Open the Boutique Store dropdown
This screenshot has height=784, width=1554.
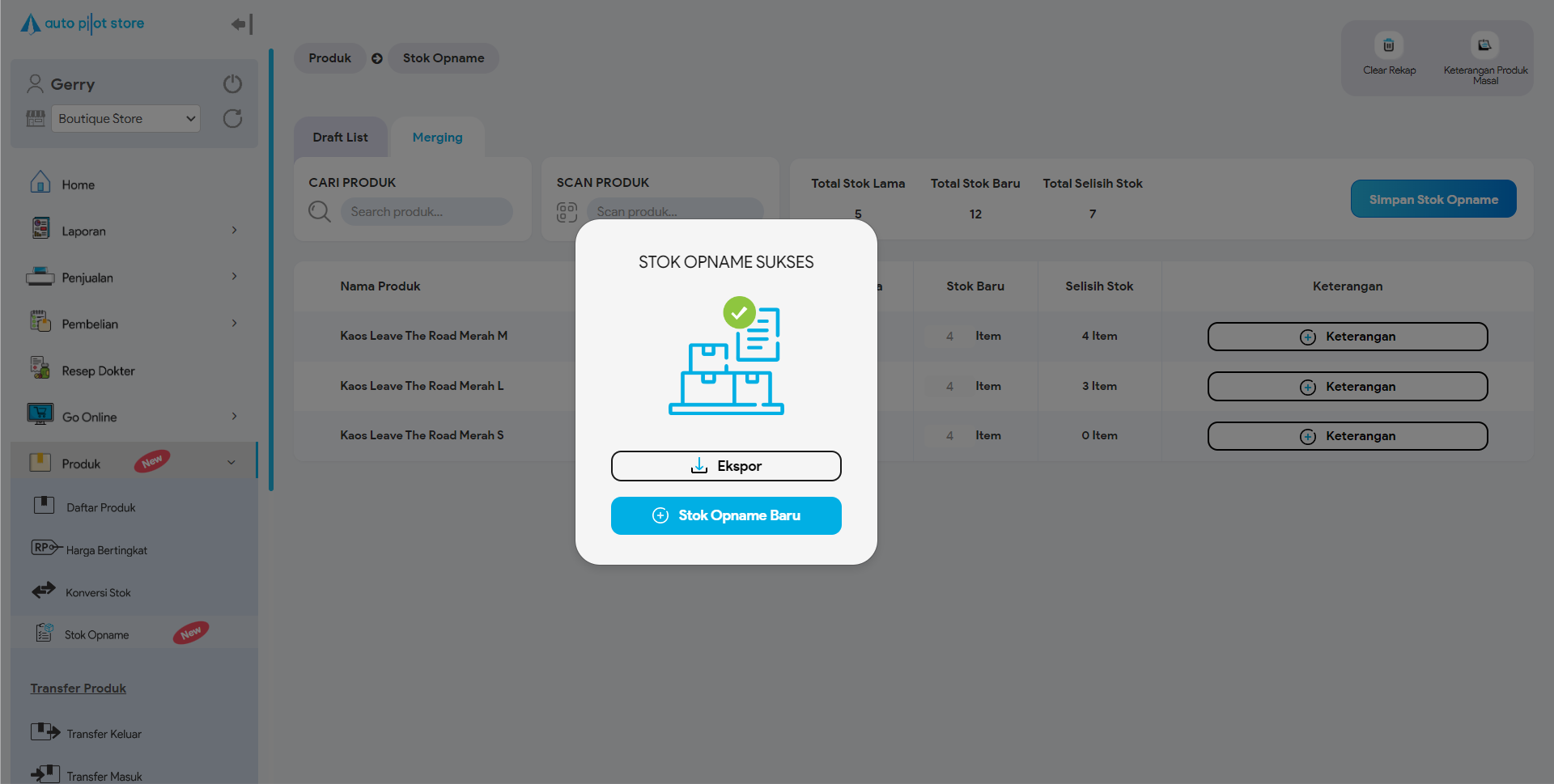125,119
